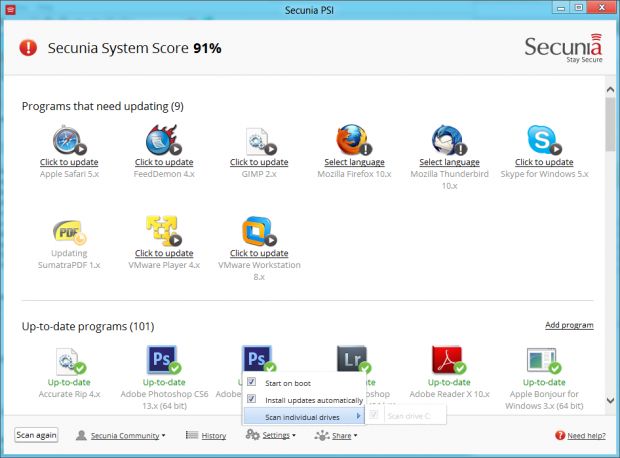Click the 'Up-to-date programs (101)' heading
This screenshot has height=458, width=620.
(88, 326)
